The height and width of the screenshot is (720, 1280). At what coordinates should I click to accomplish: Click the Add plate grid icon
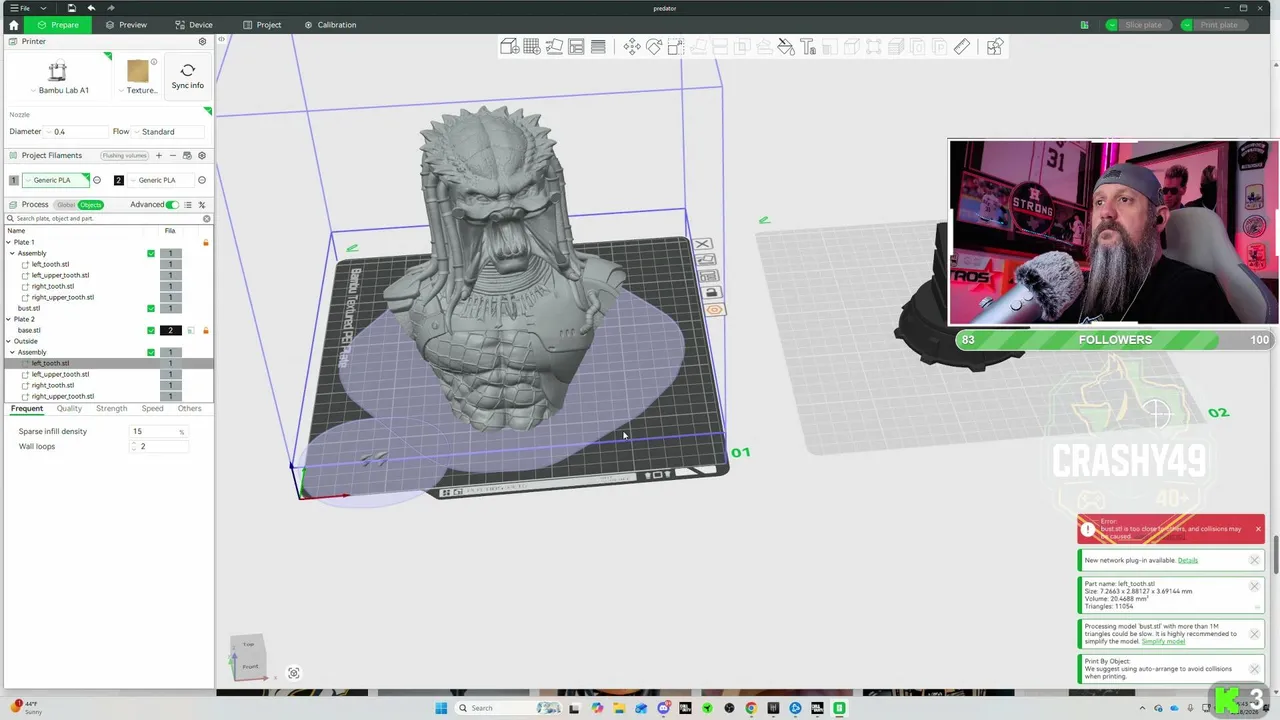point(532,46)
